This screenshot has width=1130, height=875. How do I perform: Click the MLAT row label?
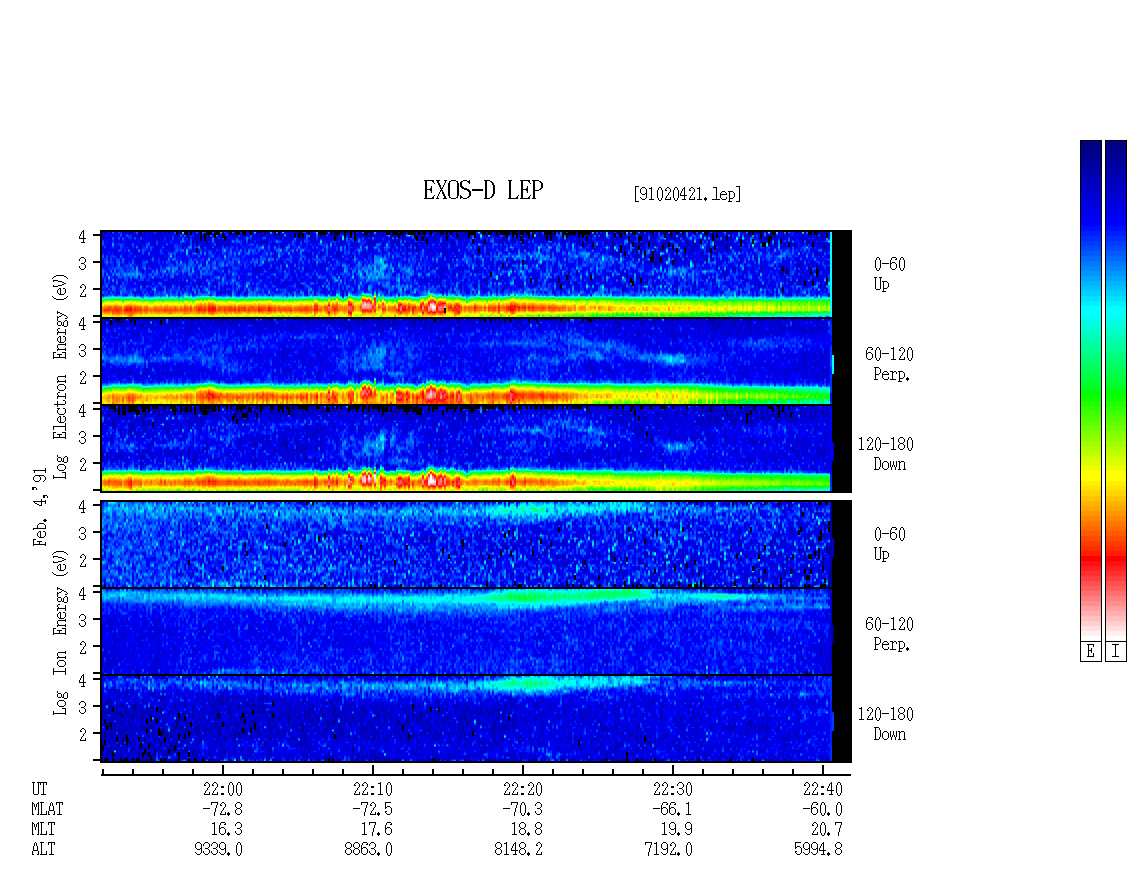click(47, 809)
